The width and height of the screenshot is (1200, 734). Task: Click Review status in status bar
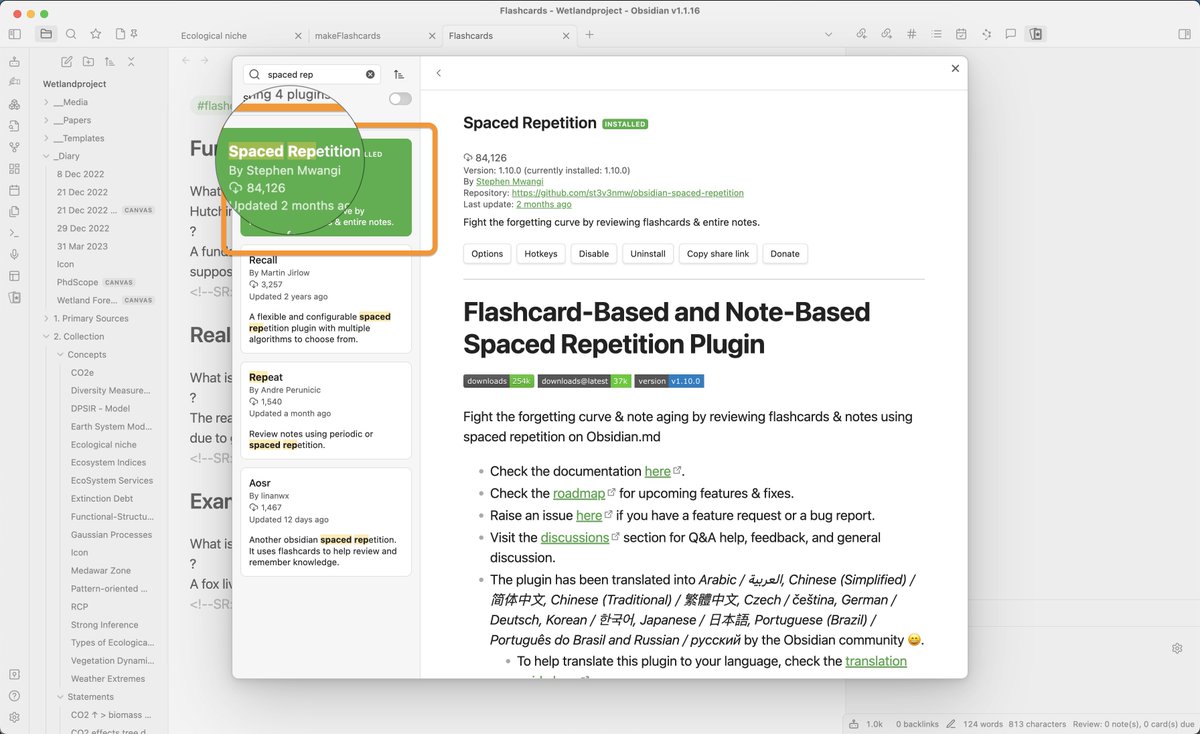pyautogui.click(x=1132, y=723)
